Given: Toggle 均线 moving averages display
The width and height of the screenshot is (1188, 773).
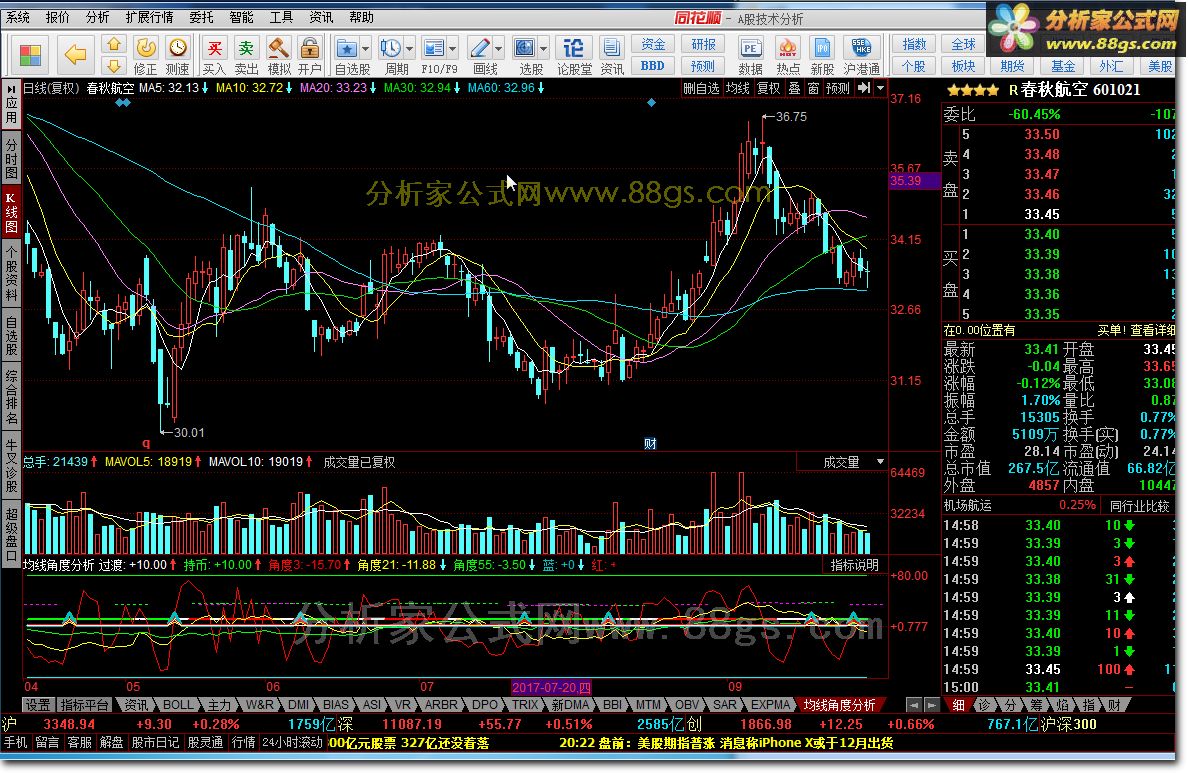Looking at the screenshot, I should [737, 88].
